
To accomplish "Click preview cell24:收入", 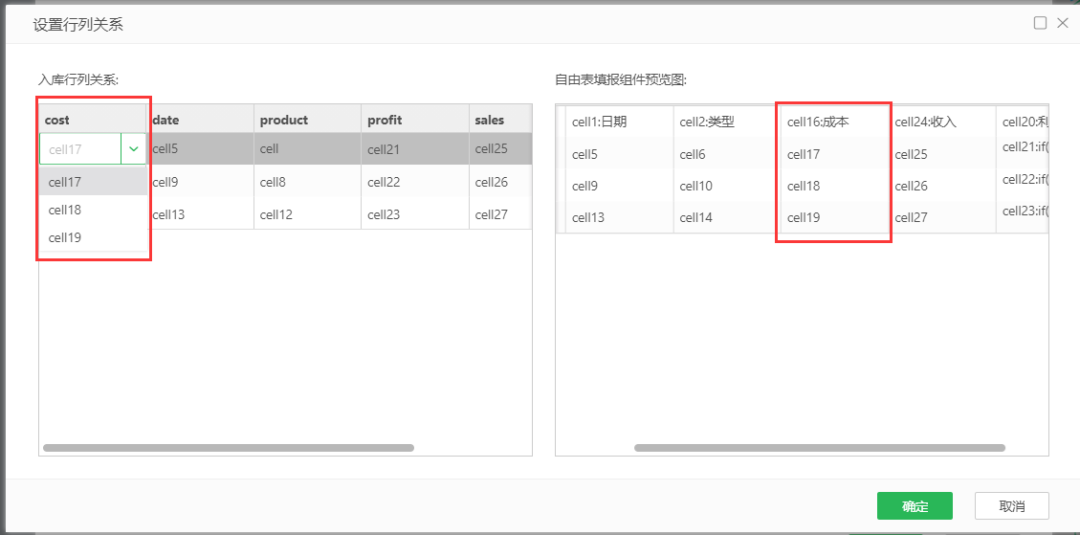I will tap(942, 123).
